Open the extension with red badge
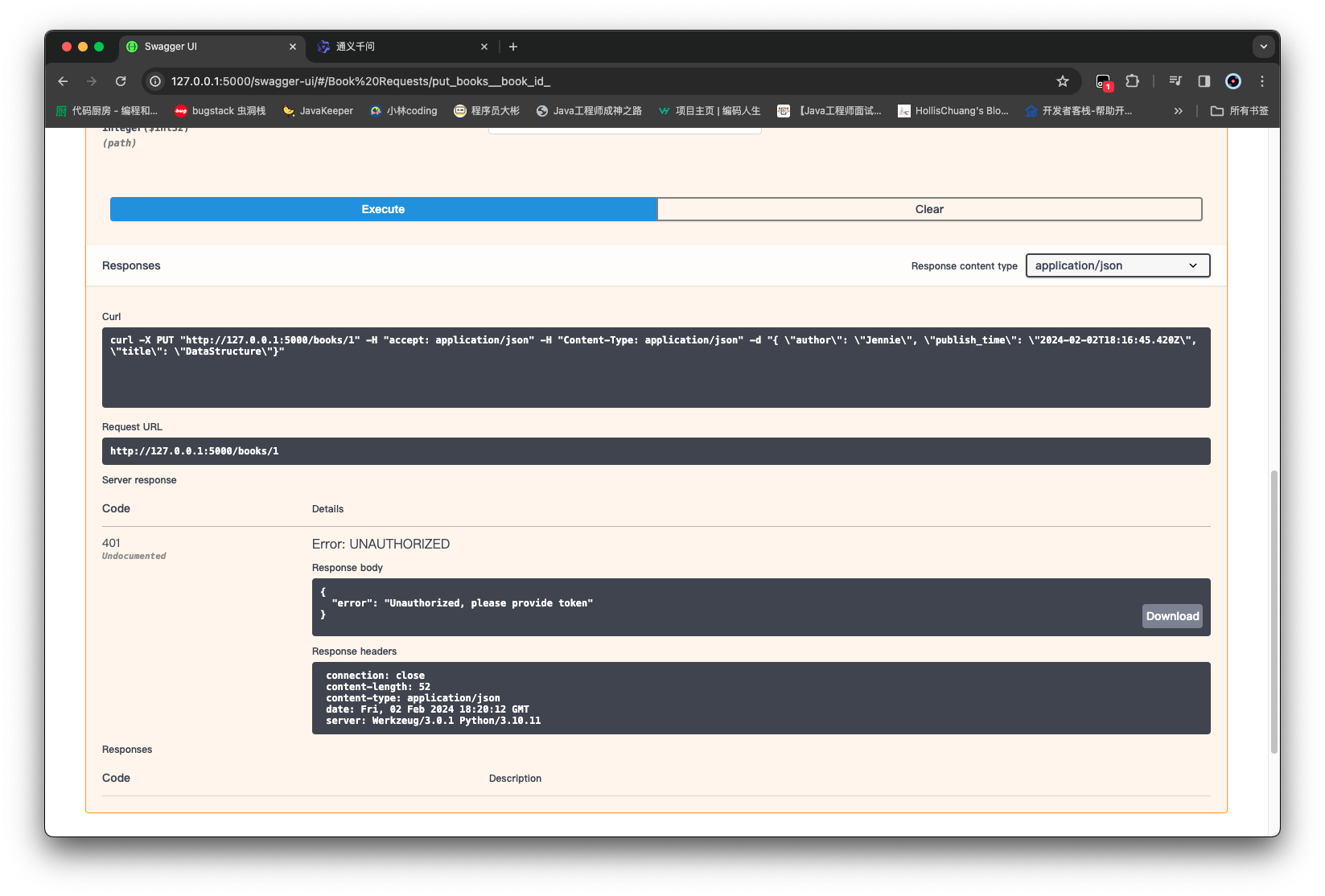 tap(1104, 81)
